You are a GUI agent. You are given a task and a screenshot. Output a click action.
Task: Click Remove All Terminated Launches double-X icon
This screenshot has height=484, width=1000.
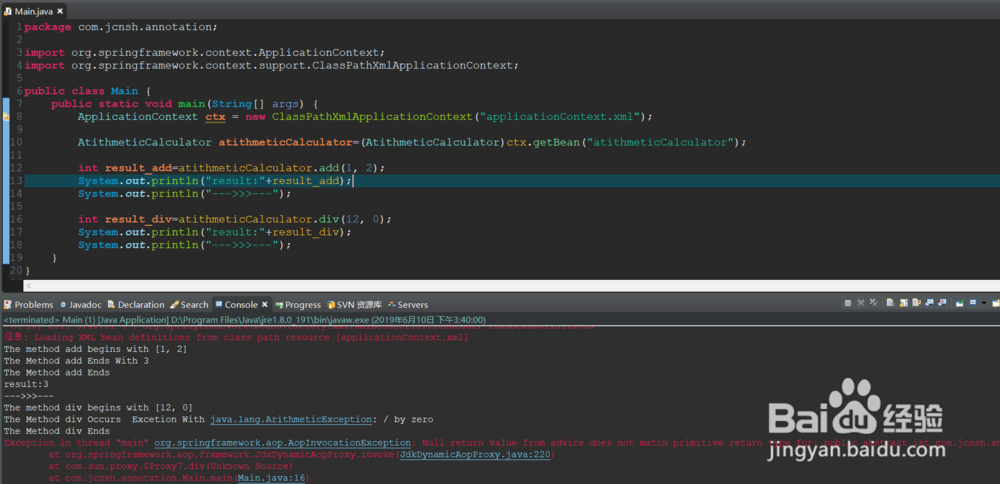873,303
